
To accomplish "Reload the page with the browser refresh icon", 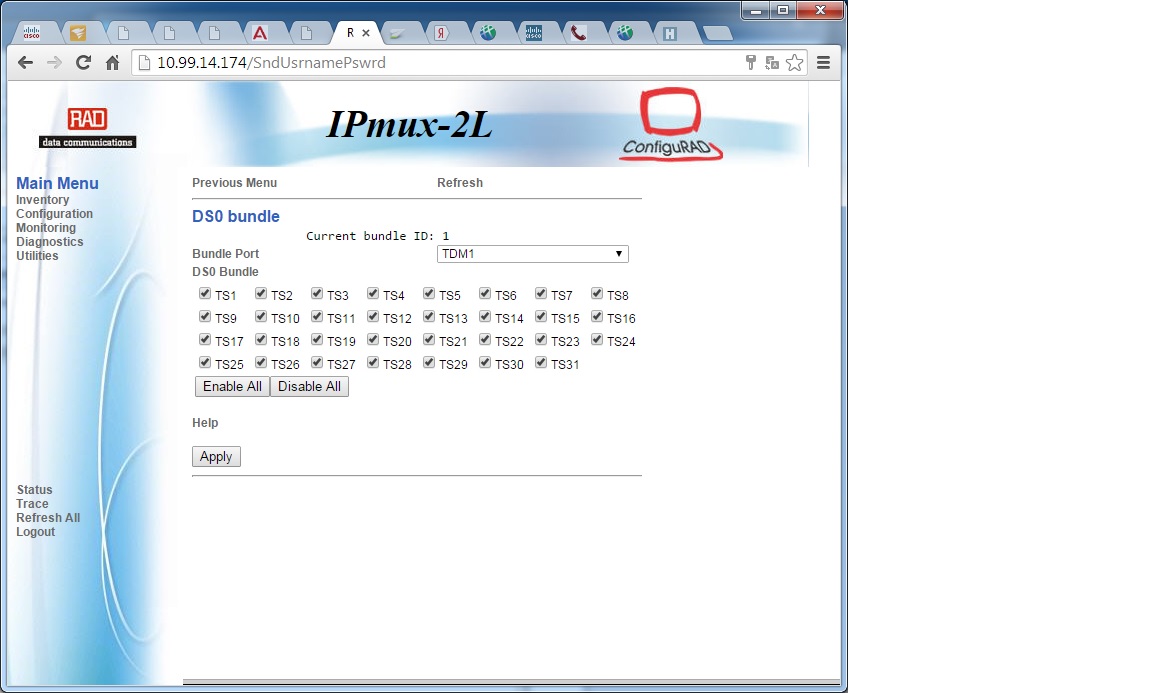I will (83, 62).
